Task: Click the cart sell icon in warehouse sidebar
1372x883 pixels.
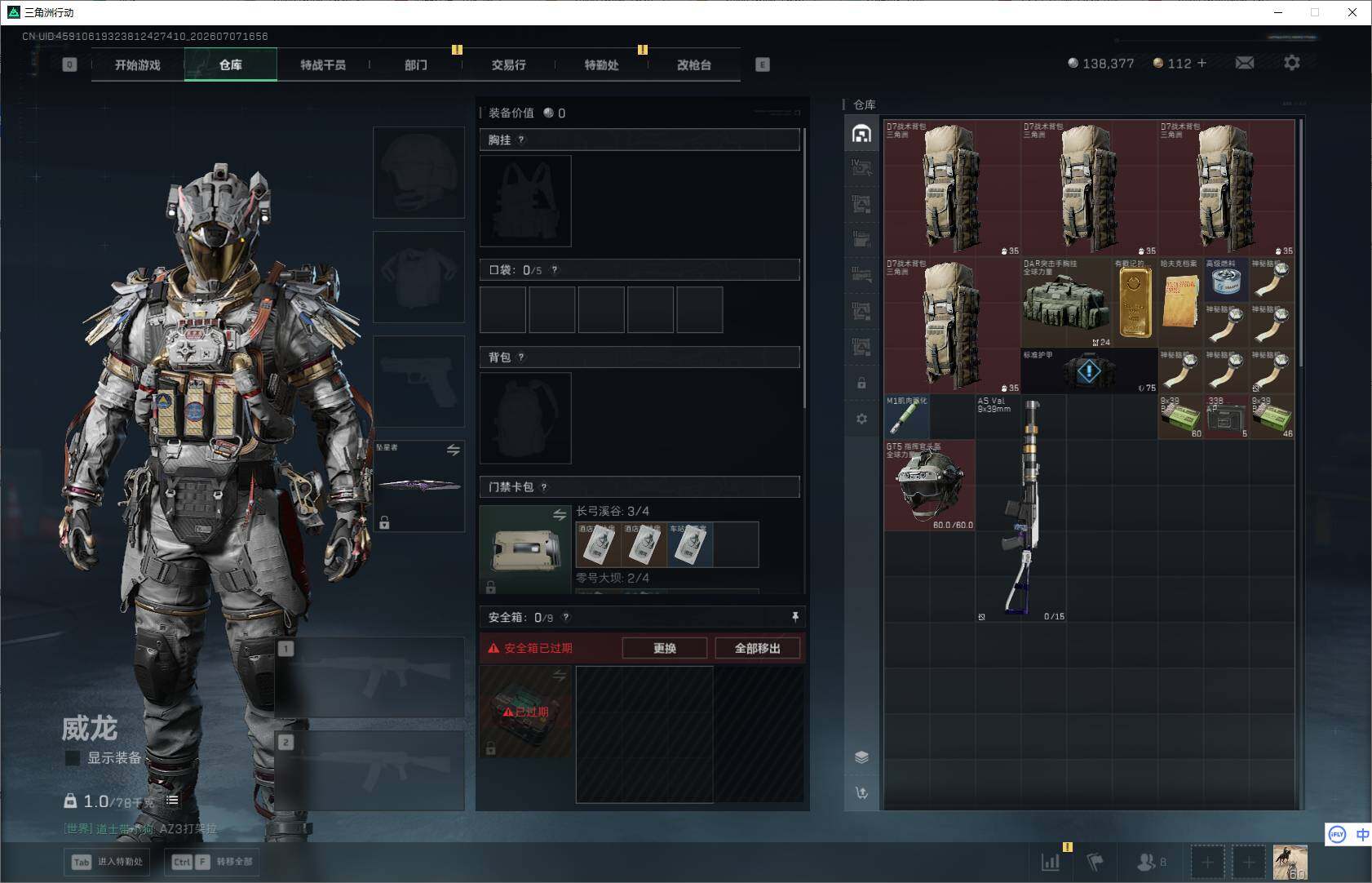Action: coord(861,792)
